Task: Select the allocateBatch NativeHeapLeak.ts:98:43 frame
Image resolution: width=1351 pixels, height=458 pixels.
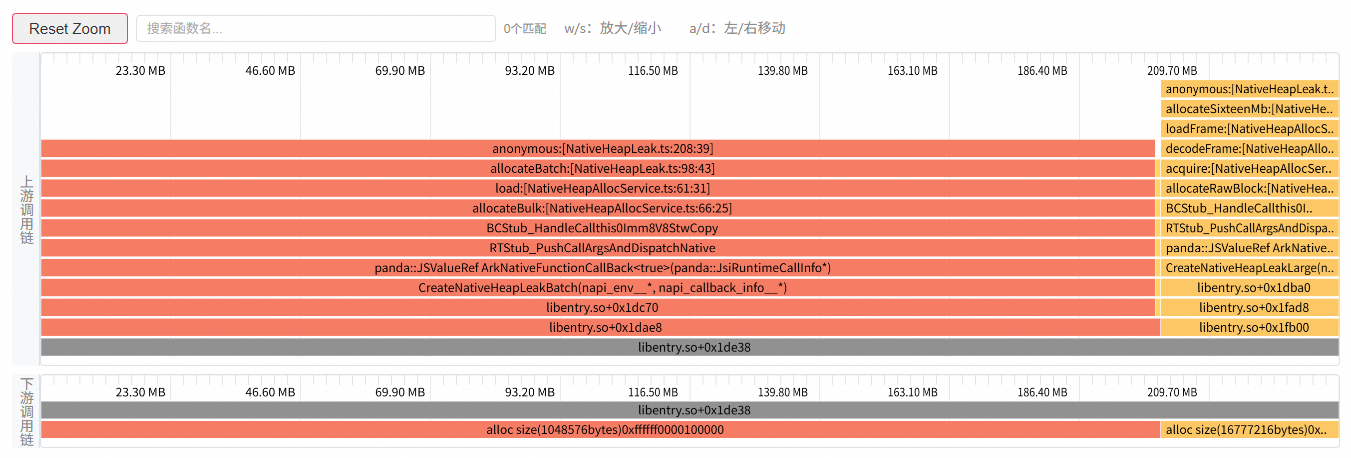Action: click(598, 168)
